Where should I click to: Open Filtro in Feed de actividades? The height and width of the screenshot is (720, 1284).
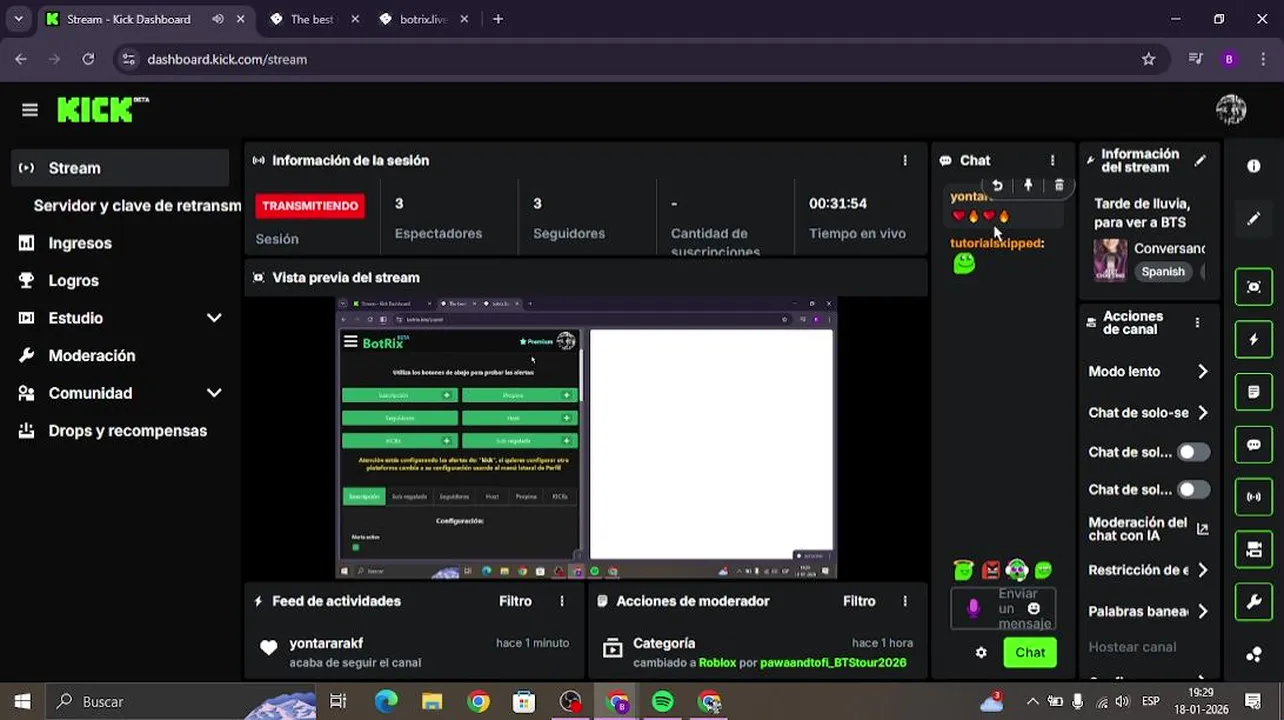tap(515, 601)
